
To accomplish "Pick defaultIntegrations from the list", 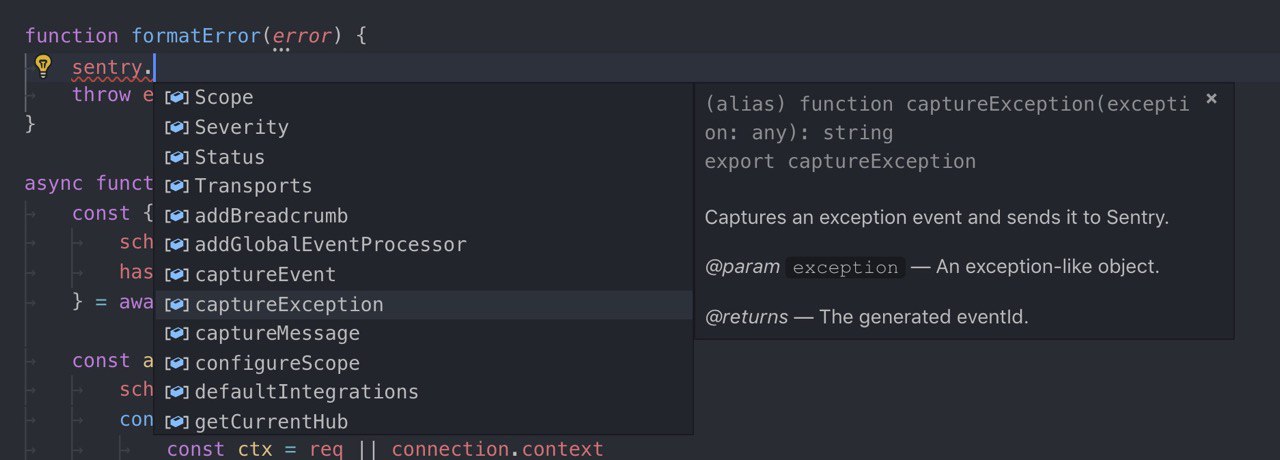I will (x=423, y=392).
